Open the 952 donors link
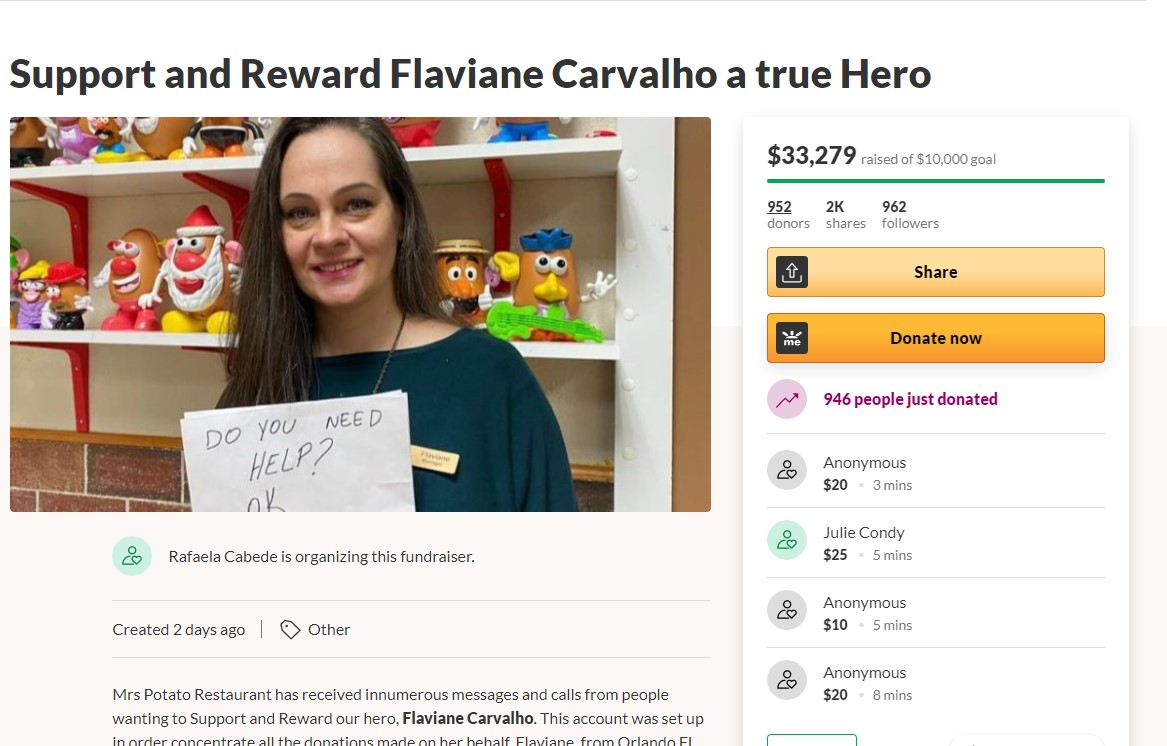Image resolution: width=1167 pixels, height=746 pixels. click(788, 214)
